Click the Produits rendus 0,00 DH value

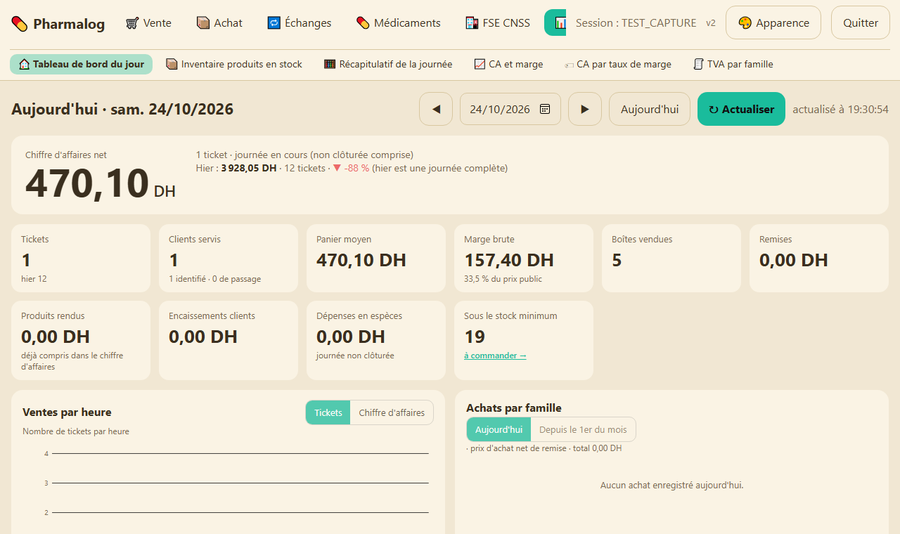tap(55, 336)
